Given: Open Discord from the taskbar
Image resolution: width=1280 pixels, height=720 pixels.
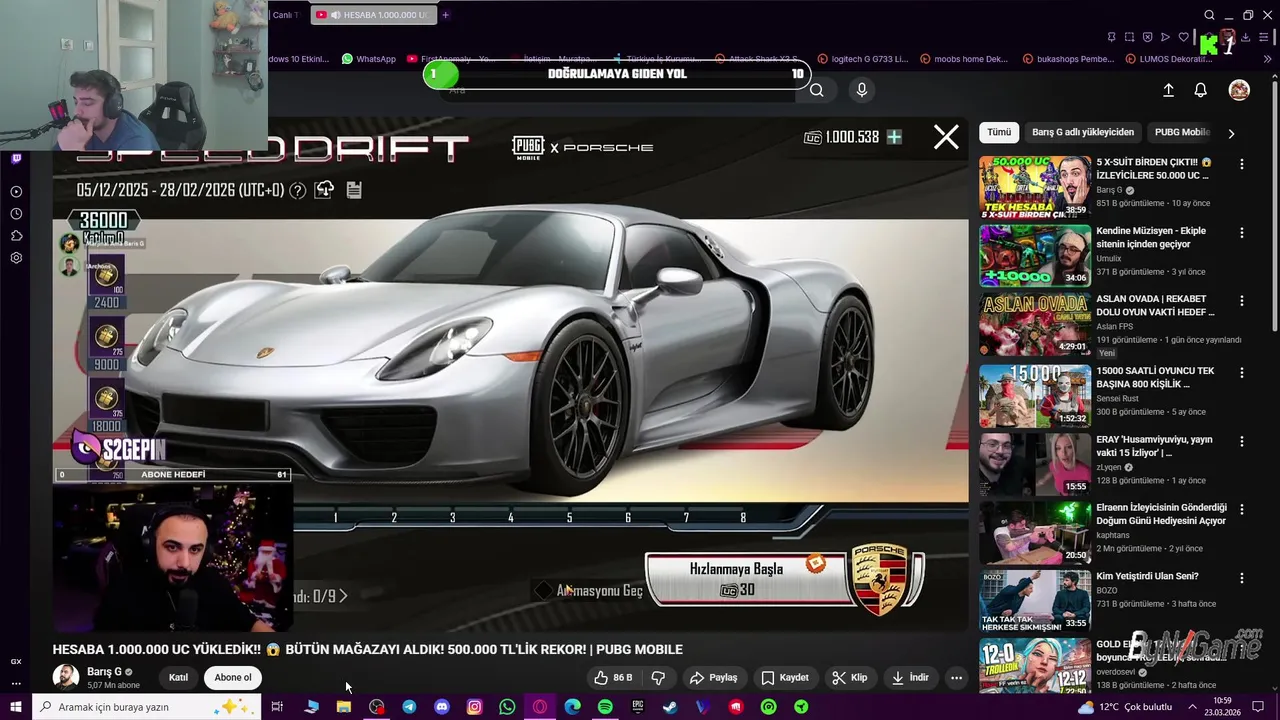Looking at the screenshot, I should (442, 707).
